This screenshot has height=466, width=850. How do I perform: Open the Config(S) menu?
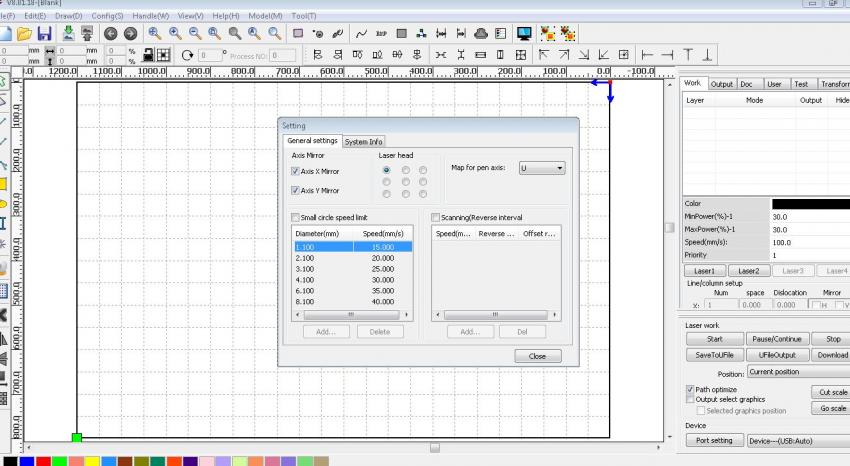coord(107,16)
